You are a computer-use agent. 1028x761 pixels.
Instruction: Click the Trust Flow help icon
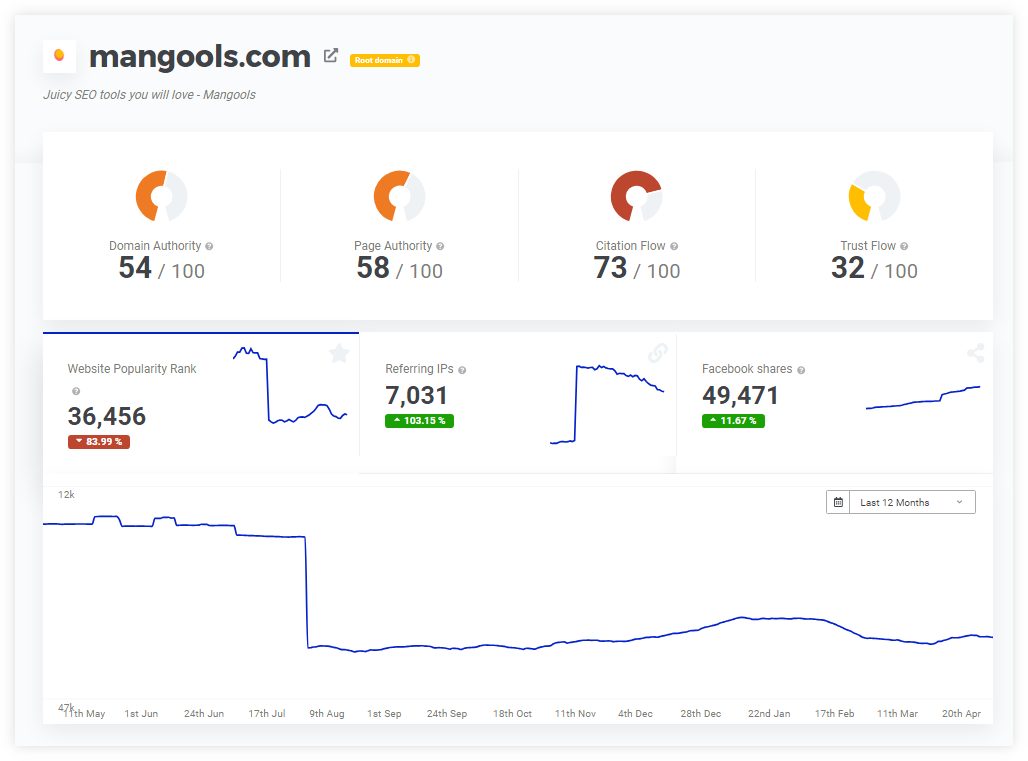904,246
